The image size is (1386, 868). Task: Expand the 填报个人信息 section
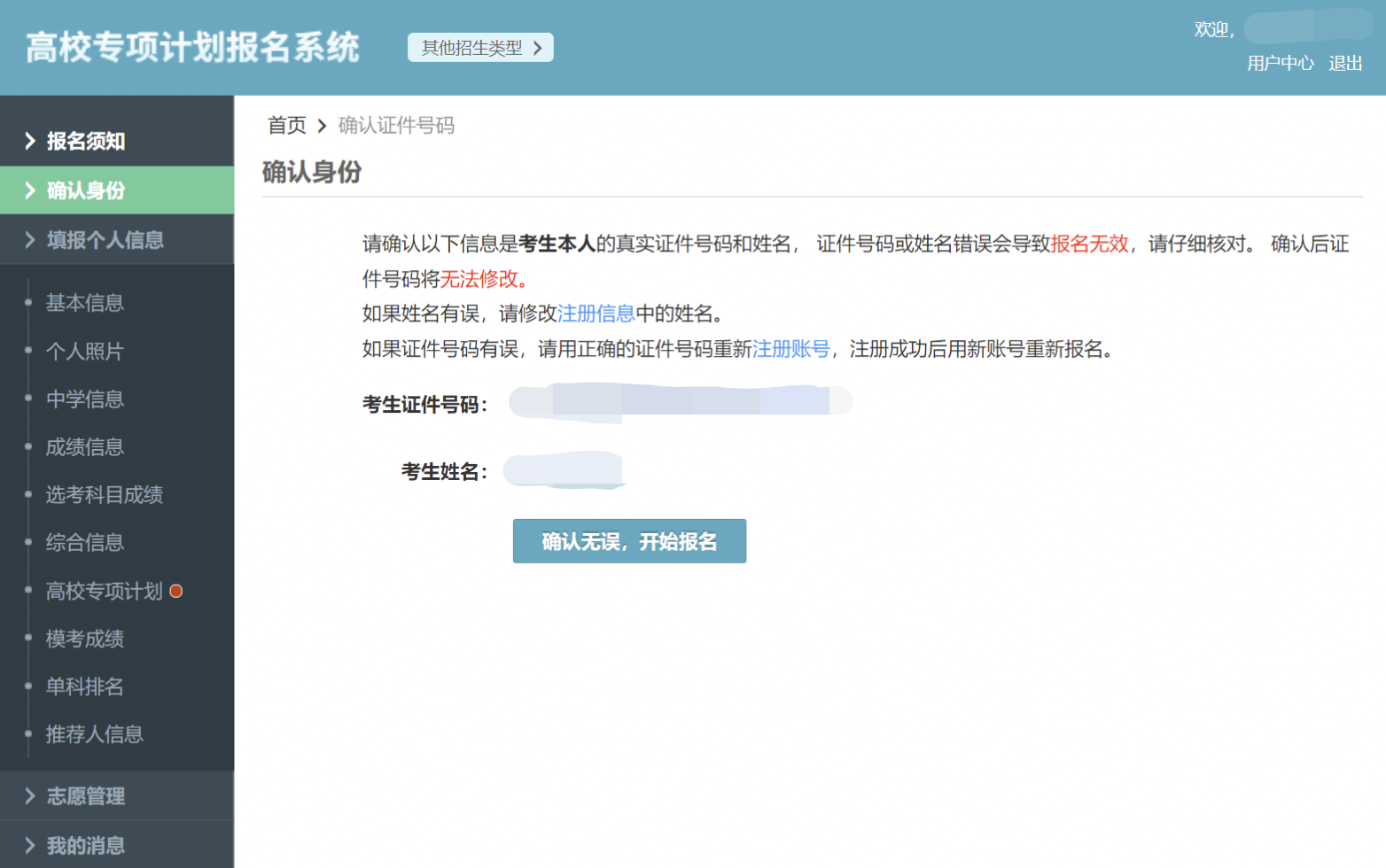click(x=105, y=240)
